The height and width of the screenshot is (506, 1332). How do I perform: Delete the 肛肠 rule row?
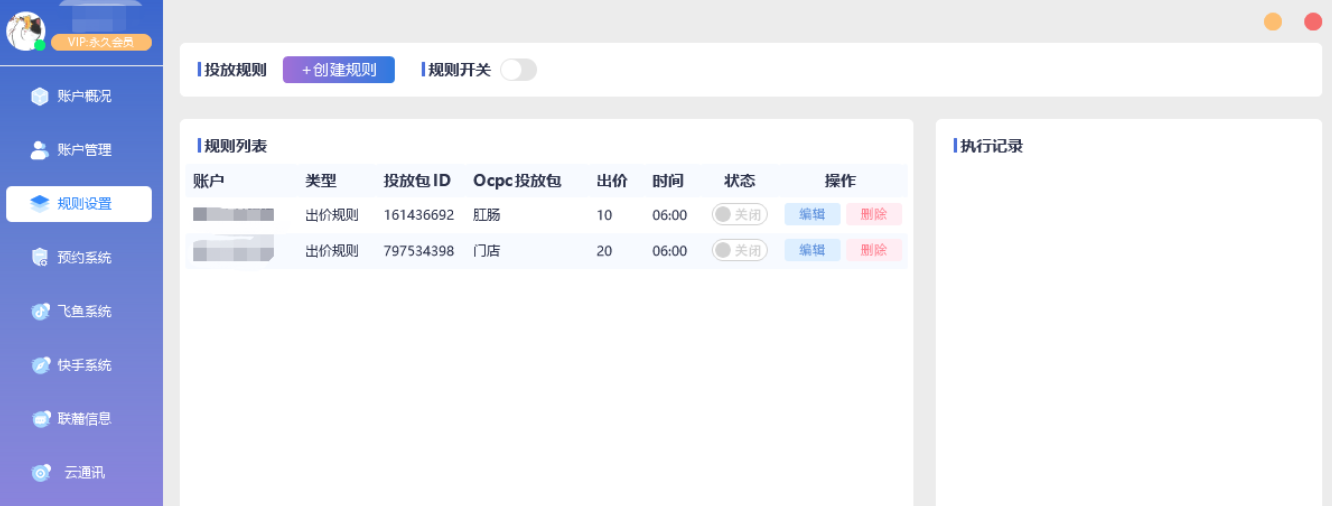[x=873, y=215]
